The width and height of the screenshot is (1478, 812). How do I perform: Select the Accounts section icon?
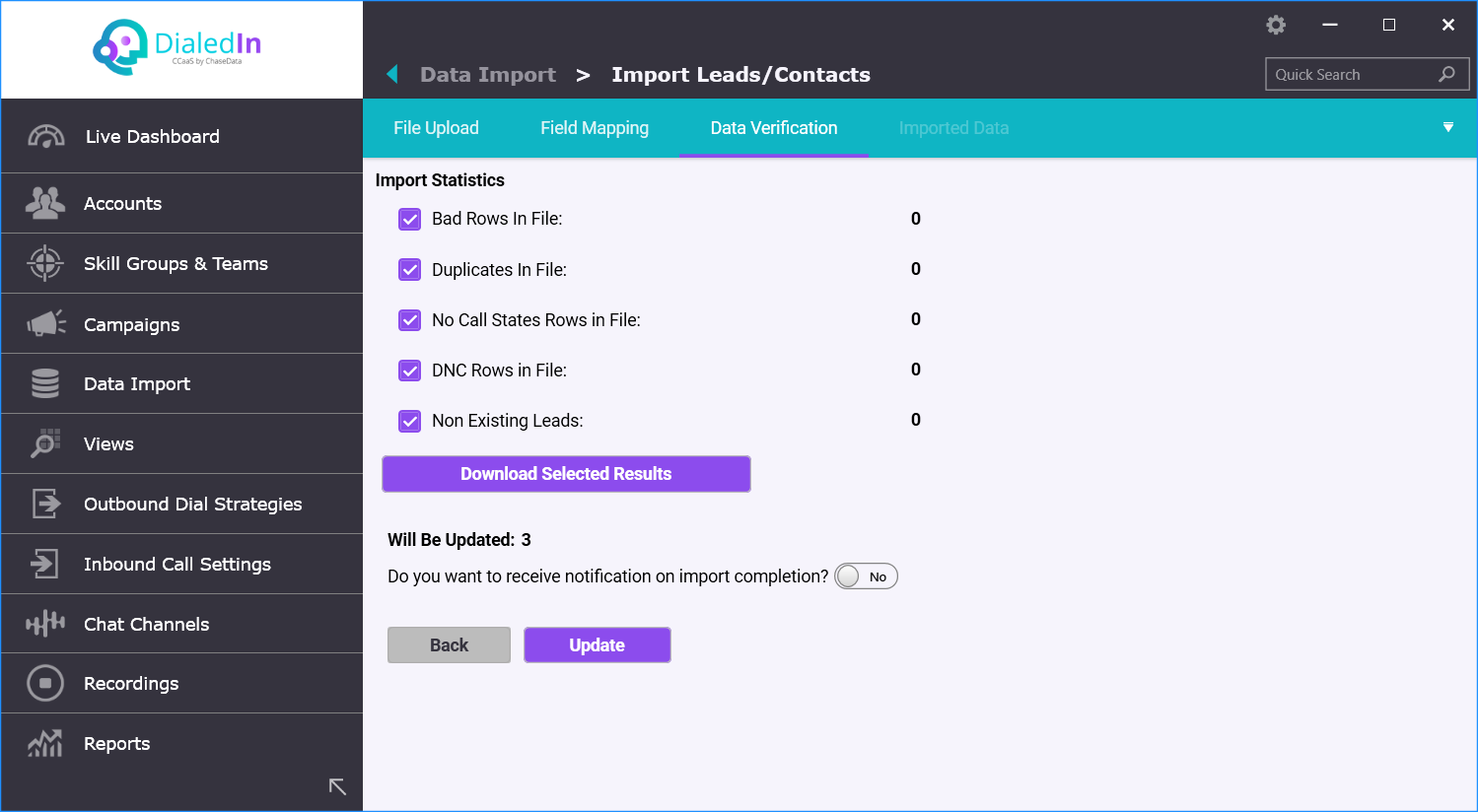(x=44, y=203)
